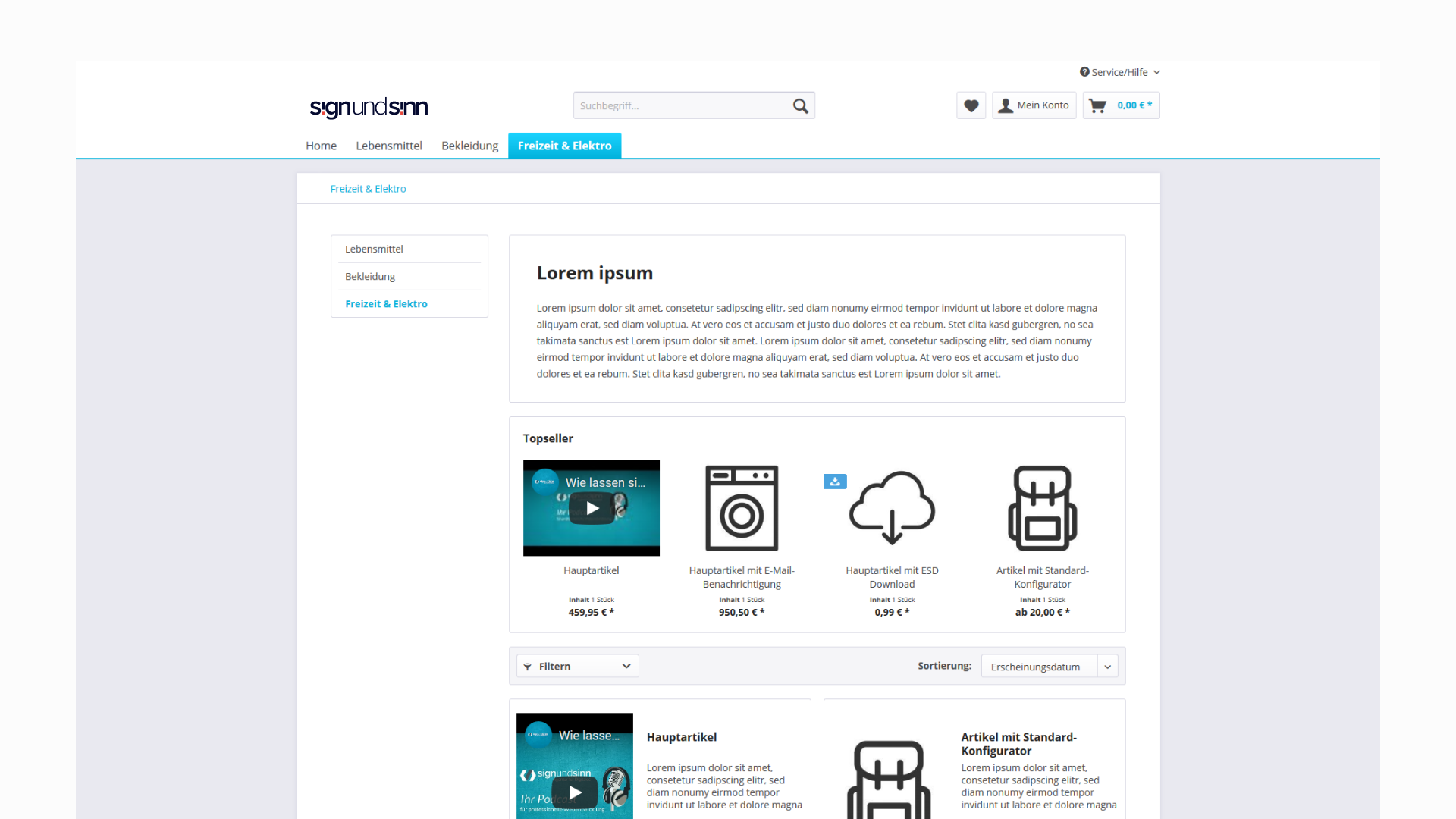
Task: Click the filter funnel icon
Action: (527, 667)
